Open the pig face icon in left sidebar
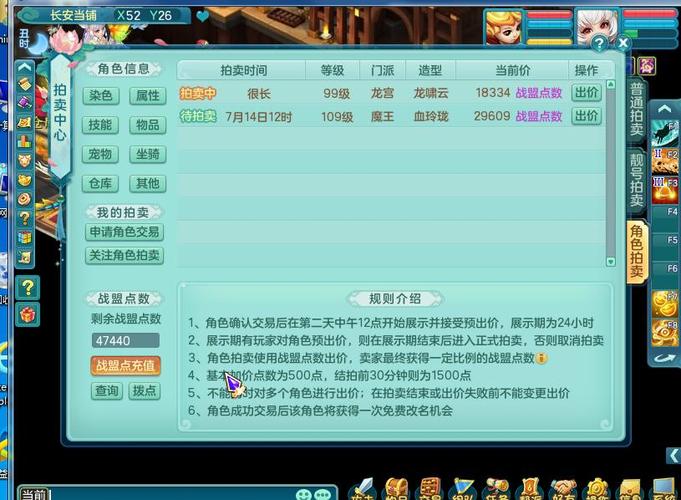The image size is (681, 500). point(24,161)
